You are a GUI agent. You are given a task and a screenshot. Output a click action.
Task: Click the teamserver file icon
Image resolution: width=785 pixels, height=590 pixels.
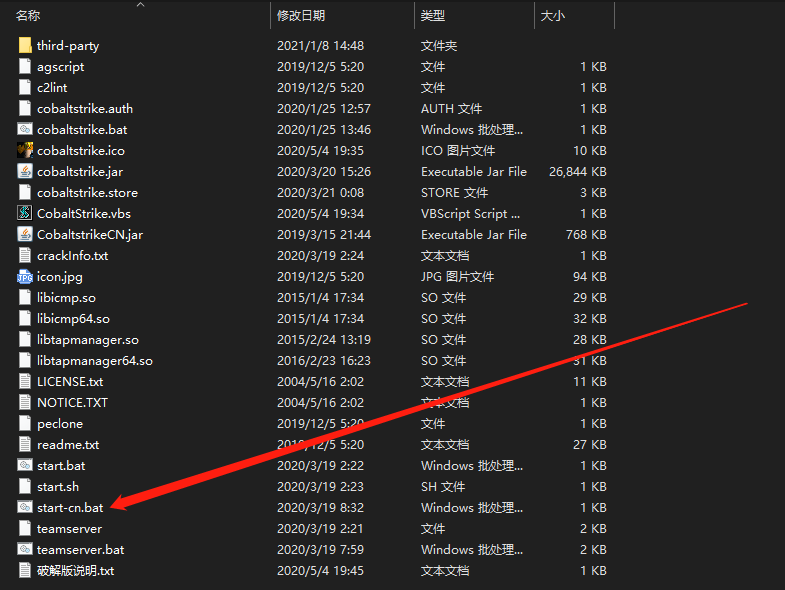[25, 528]
